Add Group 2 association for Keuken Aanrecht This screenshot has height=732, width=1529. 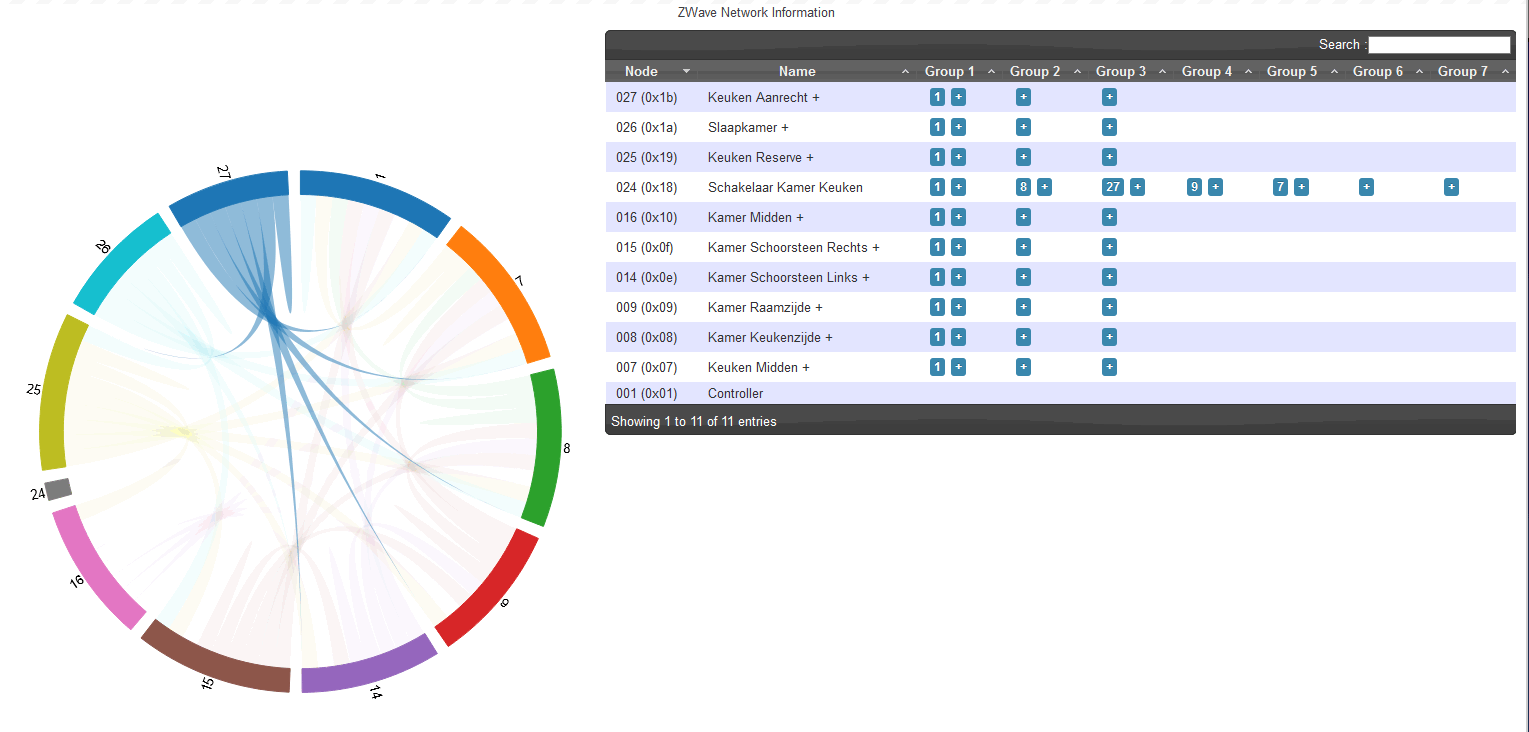[x=1023, y=97]
